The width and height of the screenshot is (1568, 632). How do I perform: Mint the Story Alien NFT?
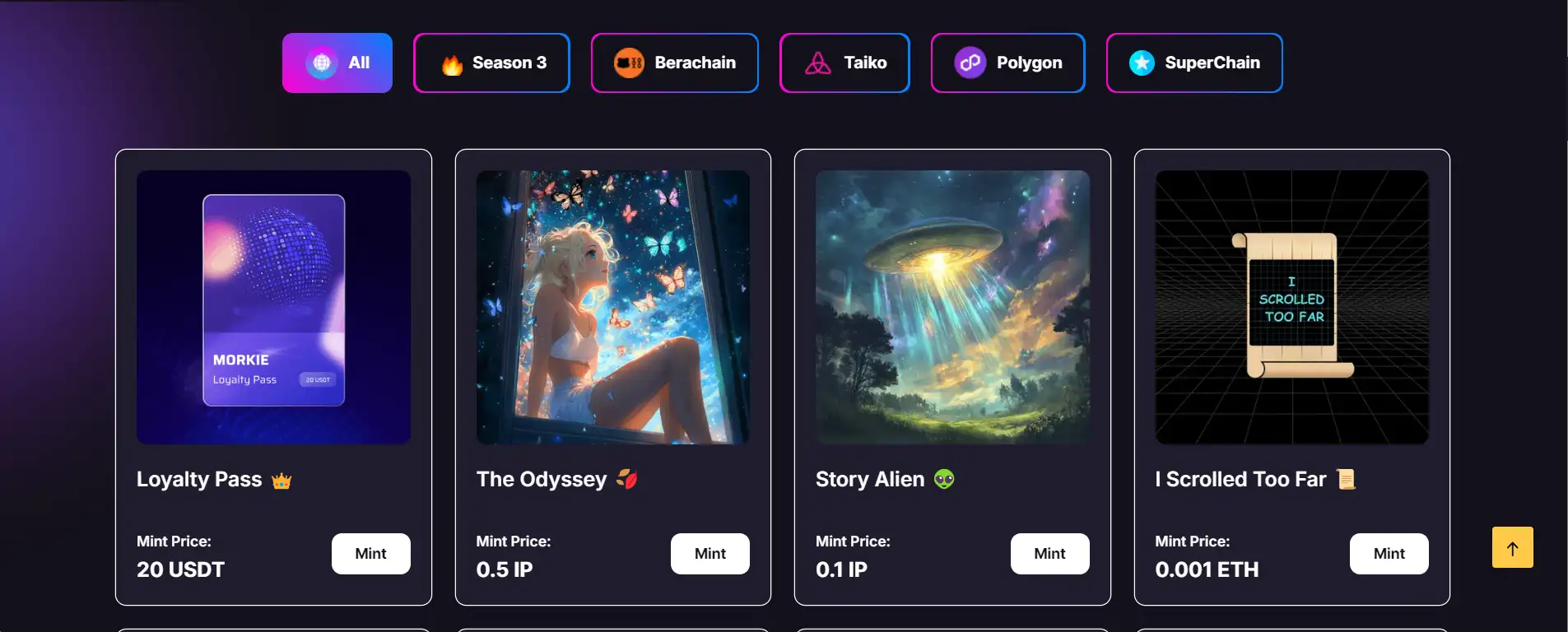tap(1049, 554)
